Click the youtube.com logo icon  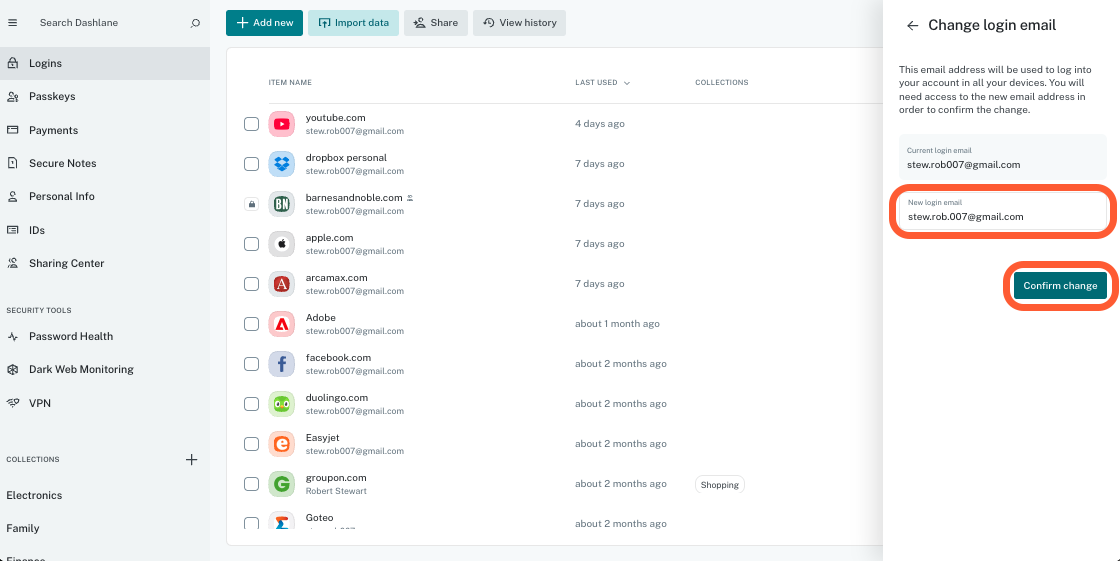point(281,124)
